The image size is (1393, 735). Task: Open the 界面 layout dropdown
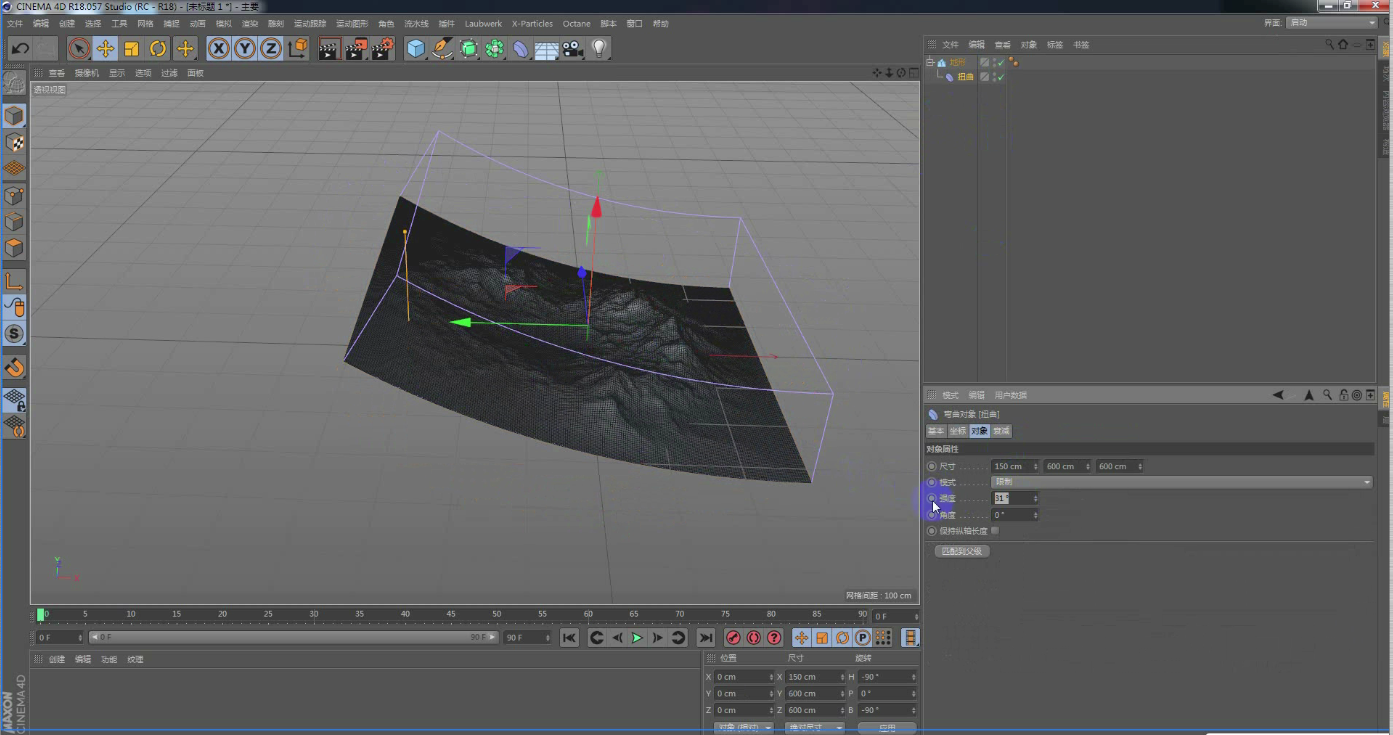click(1331, 22)
